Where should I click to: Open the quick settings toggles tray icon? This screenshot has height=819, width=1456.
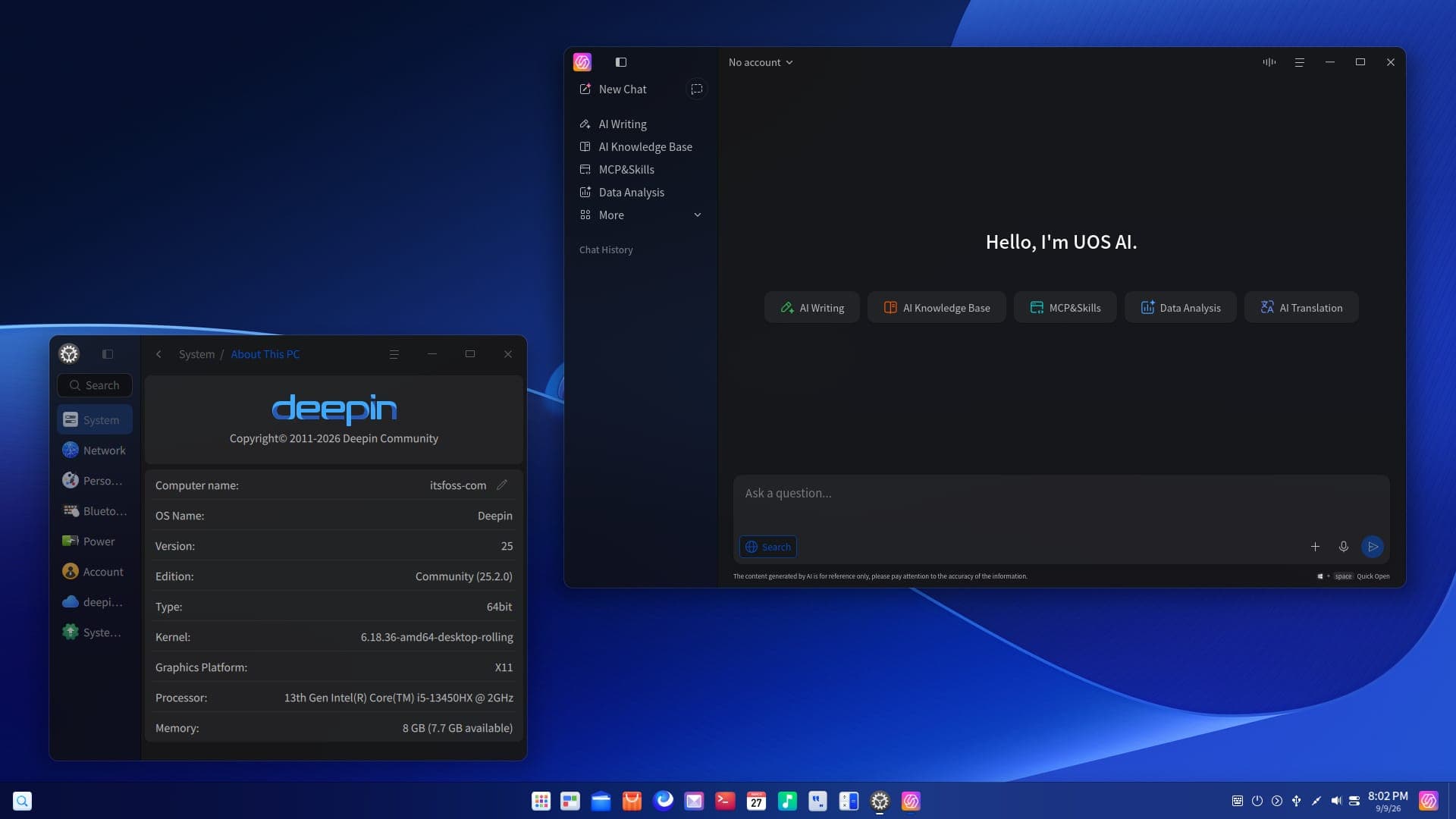tap(1354, 801)
